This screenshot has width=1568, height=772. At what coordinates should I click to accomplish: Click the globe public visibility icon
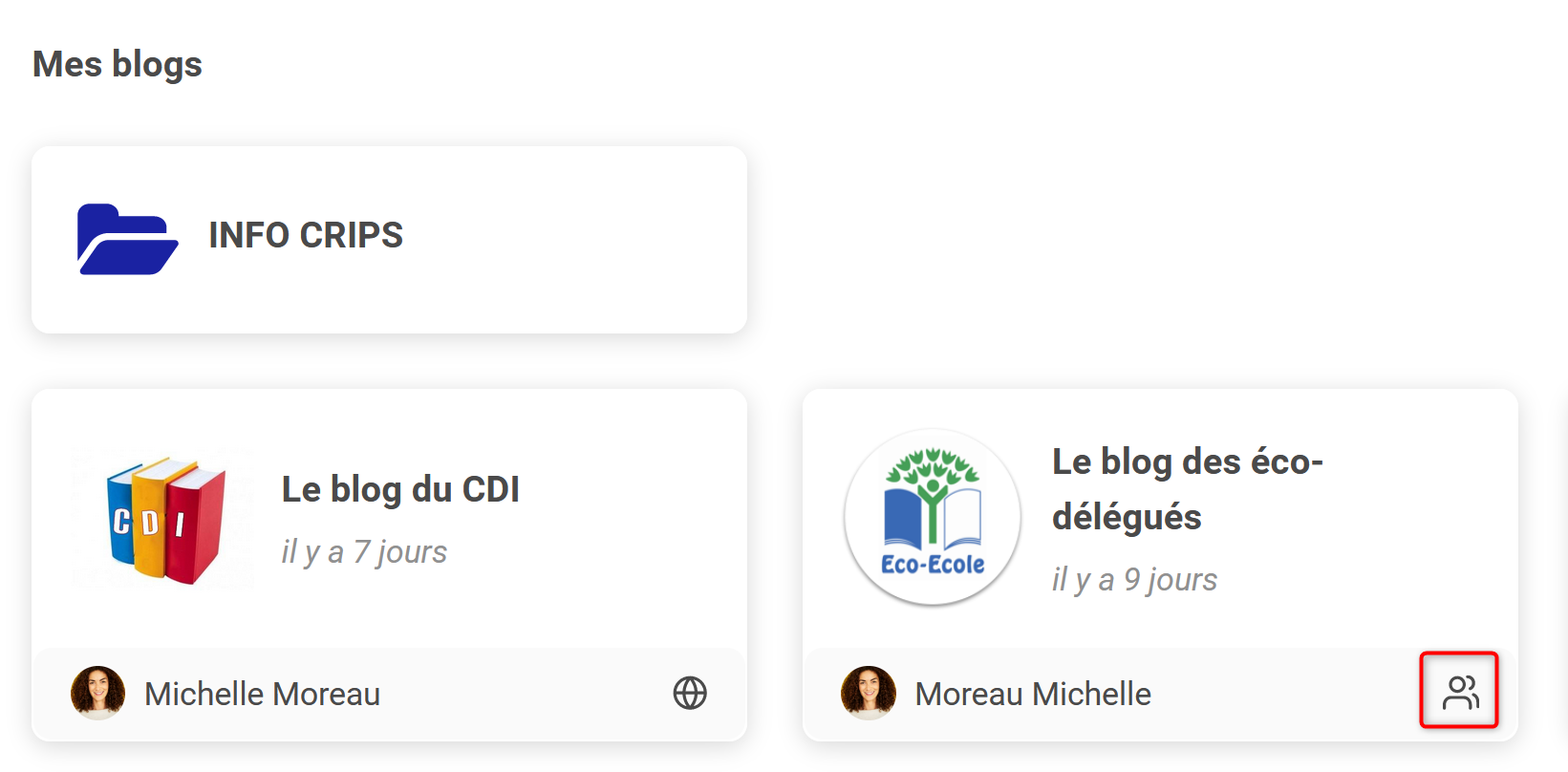pyautogui.click(x=689, y=693)
